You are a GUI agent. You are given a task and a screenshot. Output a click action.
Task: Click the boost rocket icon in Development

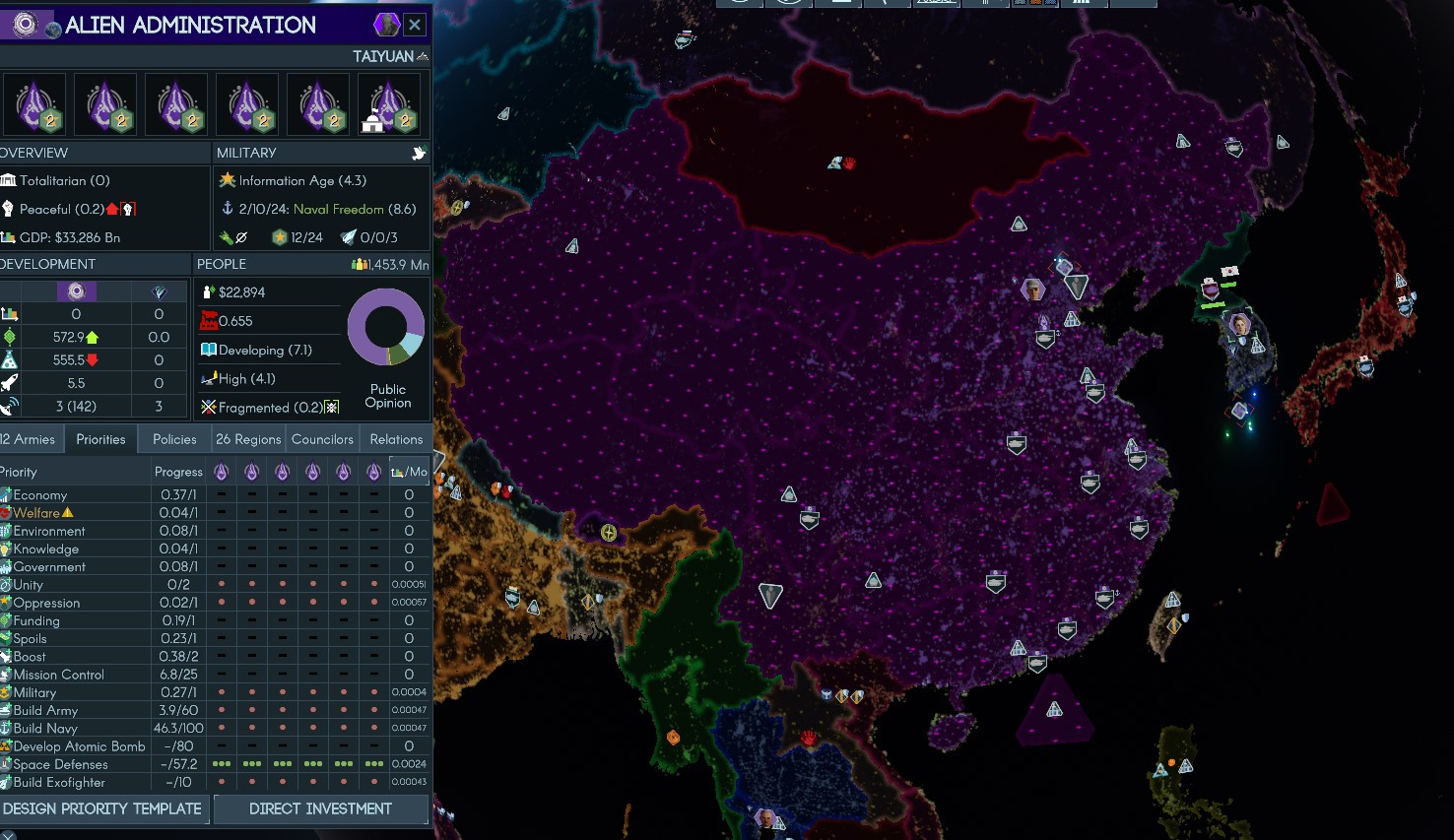[x=10, y=383]
